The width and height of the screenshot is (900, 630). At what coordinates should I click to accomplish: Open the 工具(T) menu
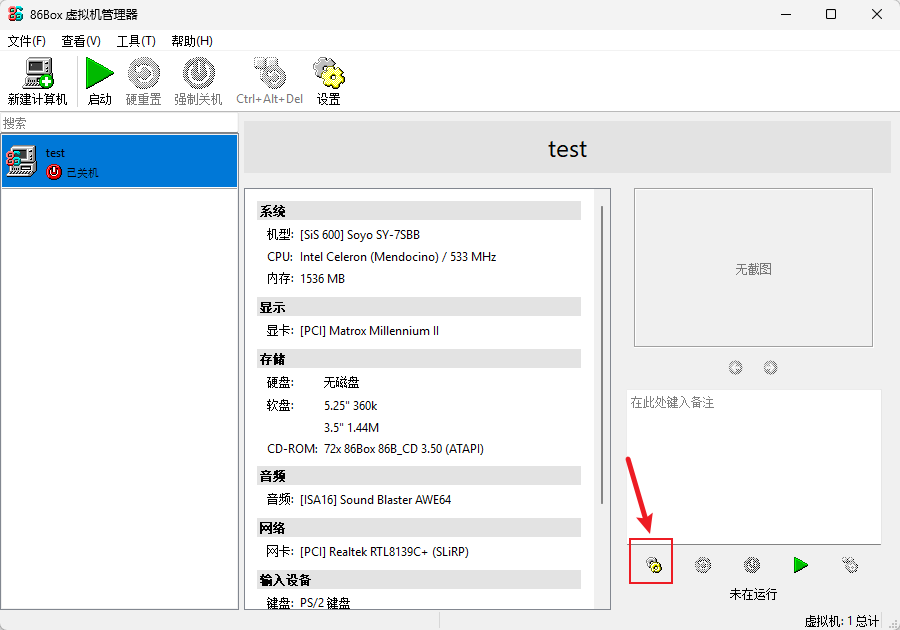coord(136,41)
